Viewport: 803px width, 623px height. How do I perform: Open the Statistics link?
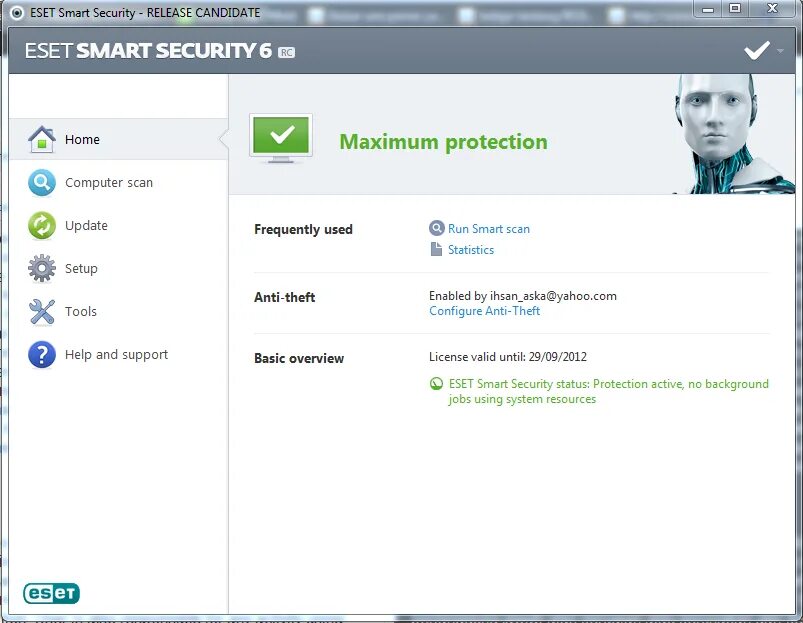tap(471, 250)
